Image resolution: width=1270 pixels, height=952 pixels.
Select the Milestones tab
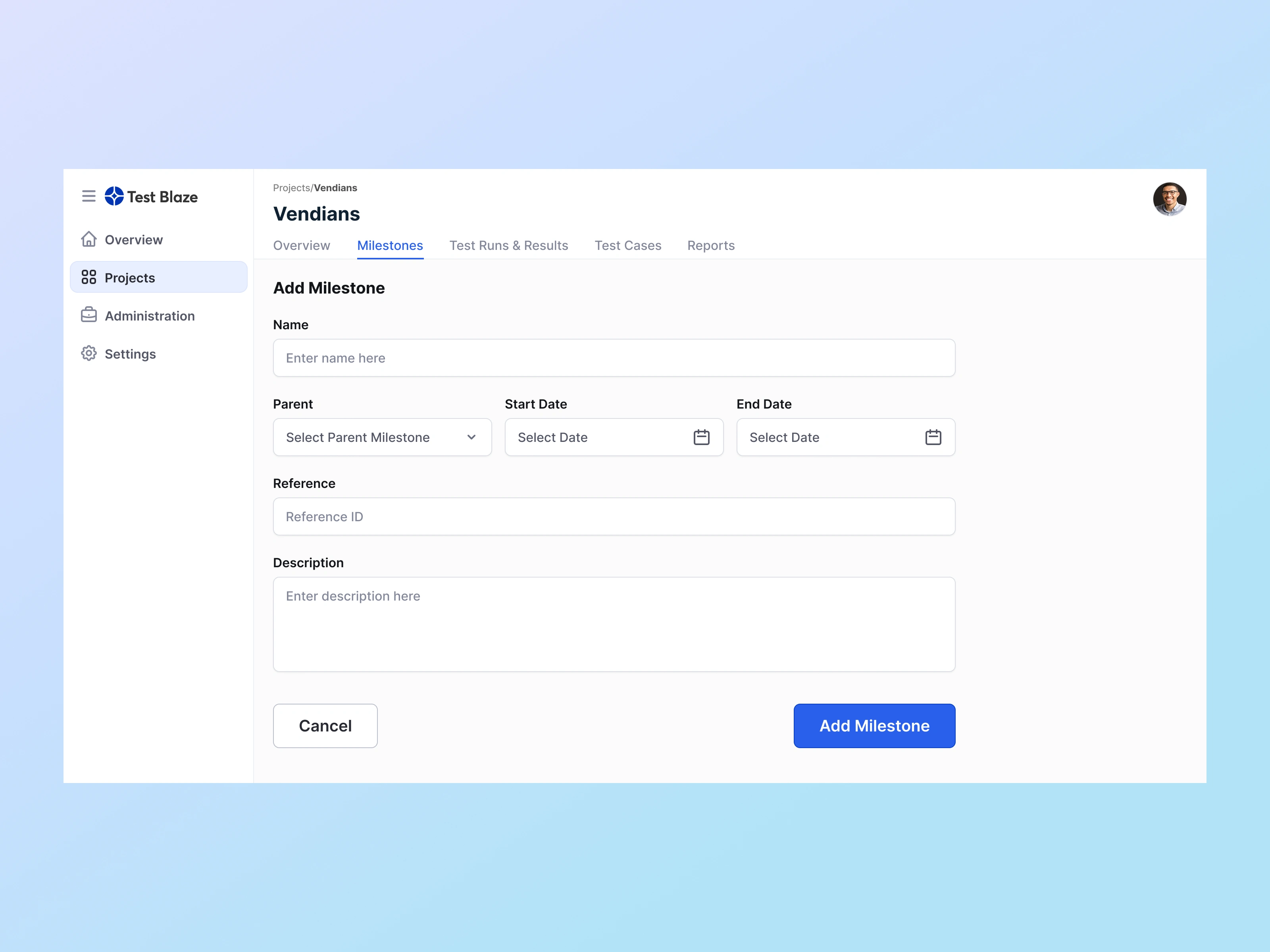pyautogui.click(x=390, y=246)
